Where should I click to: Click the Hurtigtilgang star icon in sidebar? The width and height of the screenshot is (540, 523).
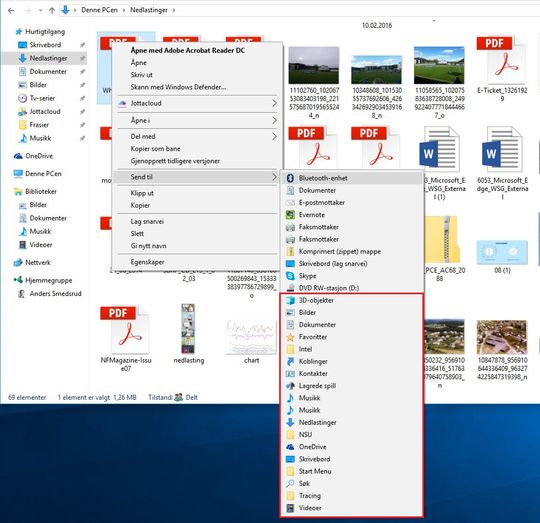19,32
